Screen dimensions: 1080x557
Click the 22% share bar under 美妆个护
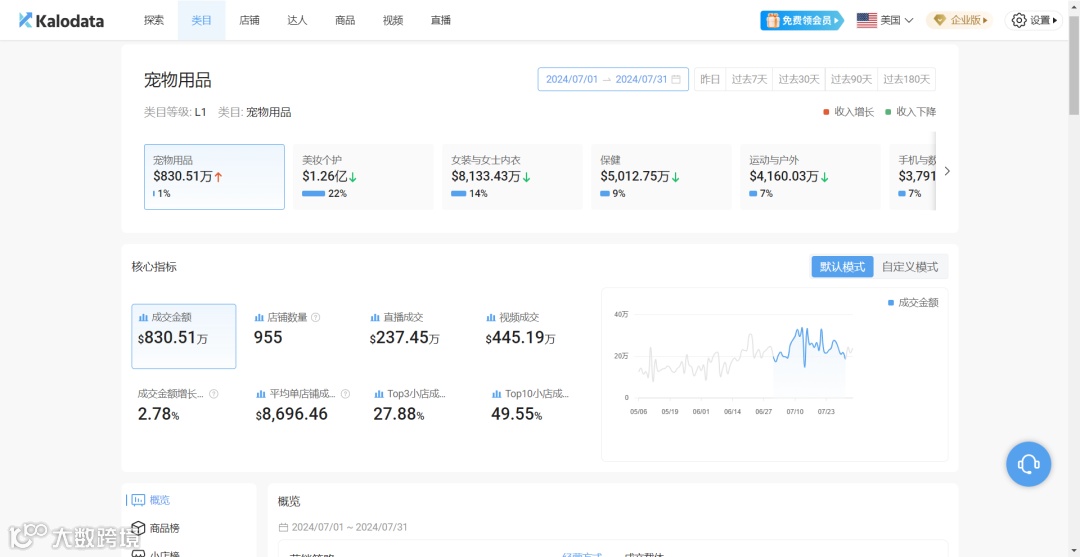pyautogui.click(x=313, y=194)
